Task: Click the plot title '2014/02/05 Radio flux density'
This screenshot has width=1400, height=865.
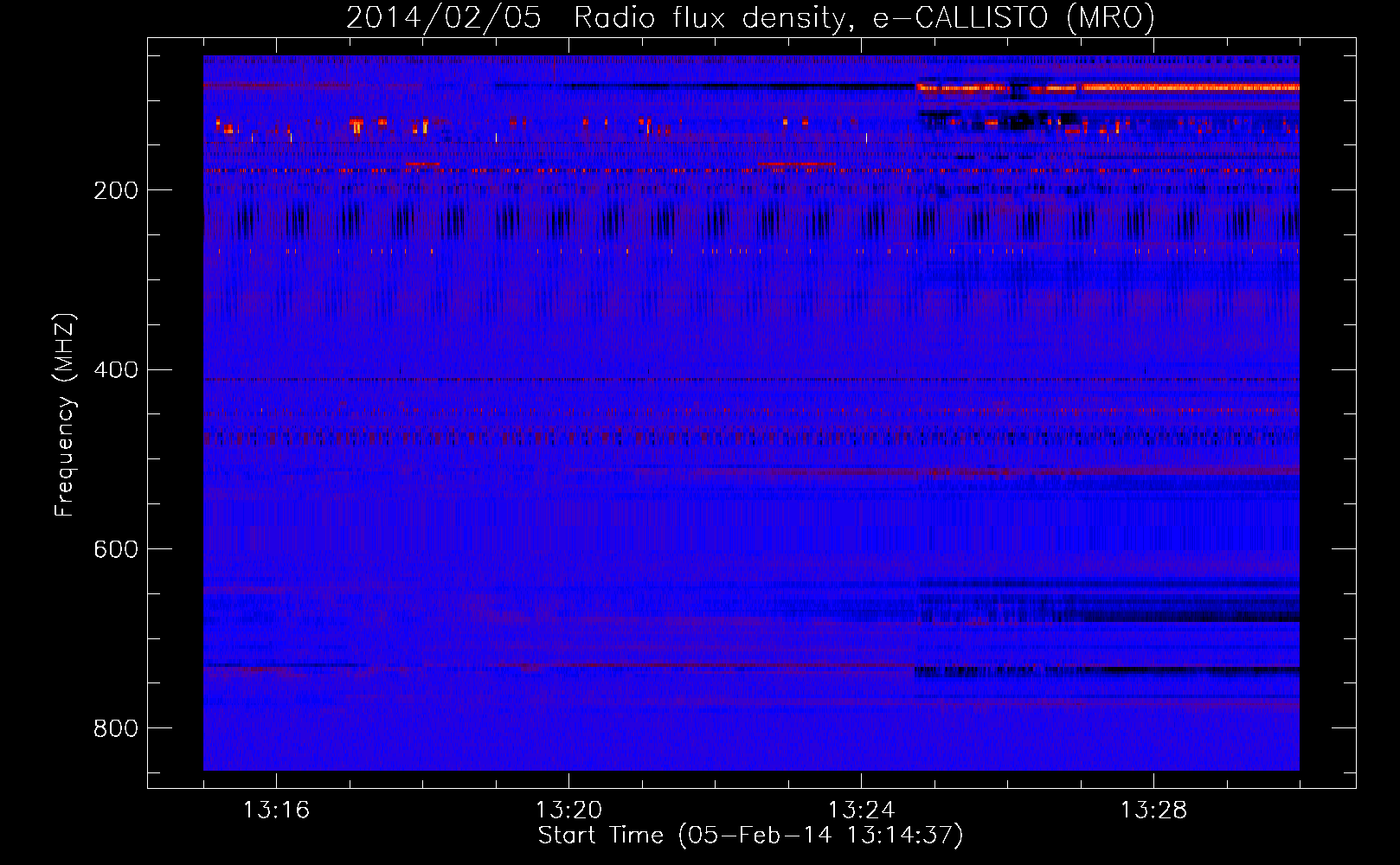Action: (596, 18)
